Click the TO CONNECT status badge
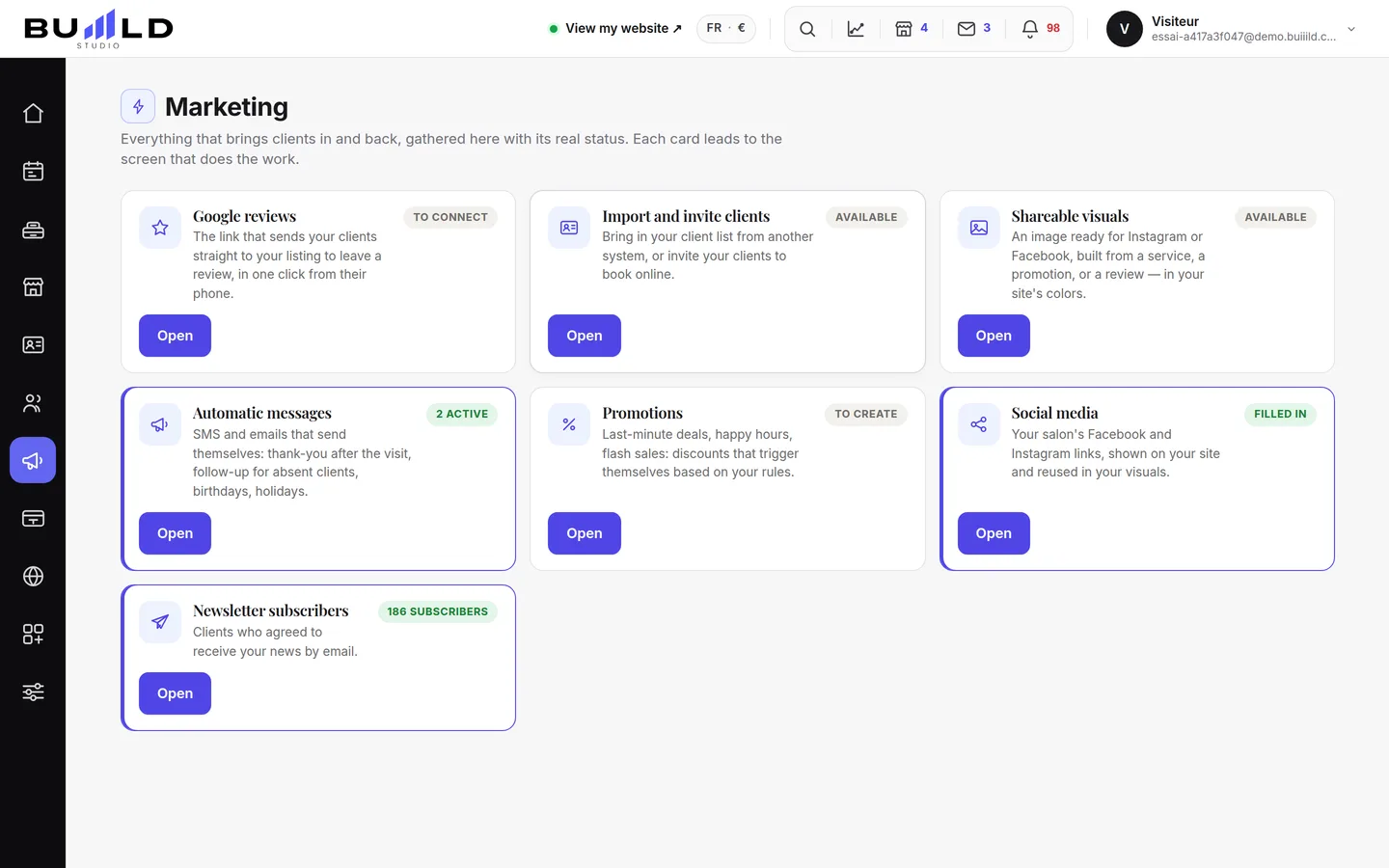 (450, 217)
